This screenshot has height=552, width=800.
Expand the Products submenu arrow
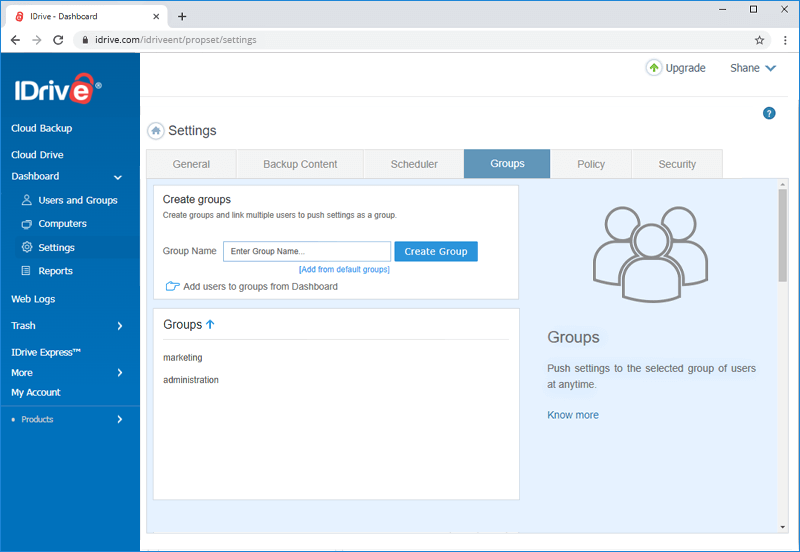(120, 419)
